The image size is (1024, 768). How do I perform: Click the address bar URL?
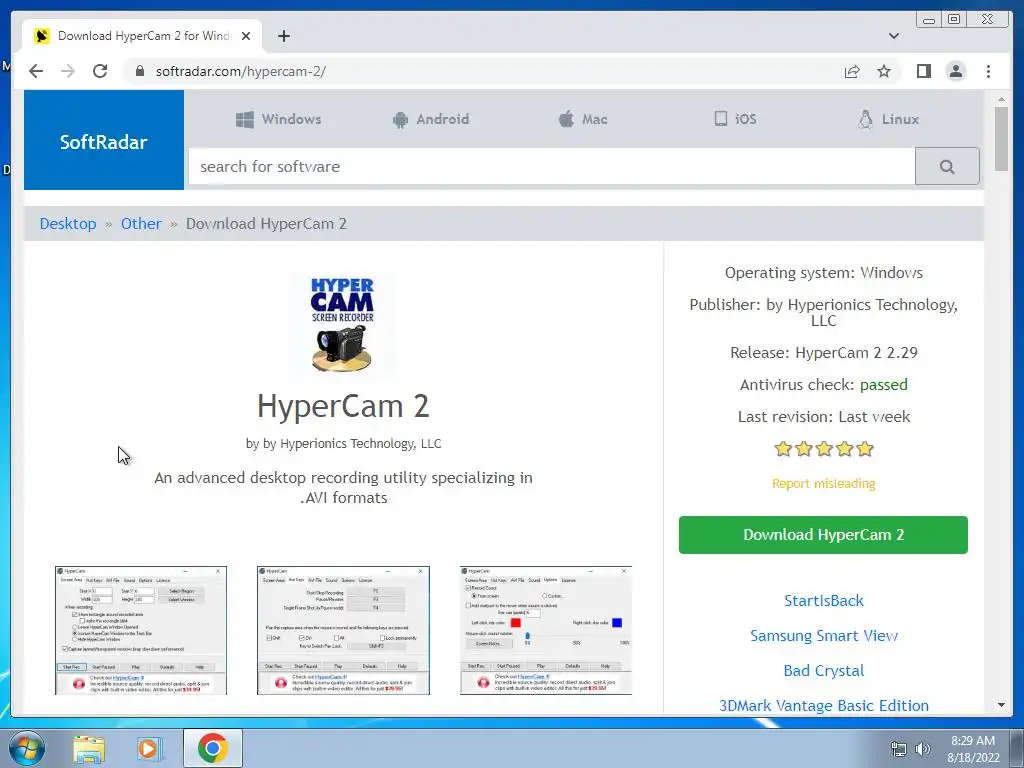(240, 71)
